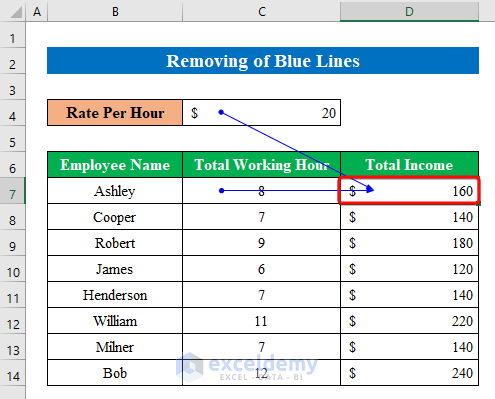Select column B header
This screenshot has width=495, height=399.
click(115, 11)
